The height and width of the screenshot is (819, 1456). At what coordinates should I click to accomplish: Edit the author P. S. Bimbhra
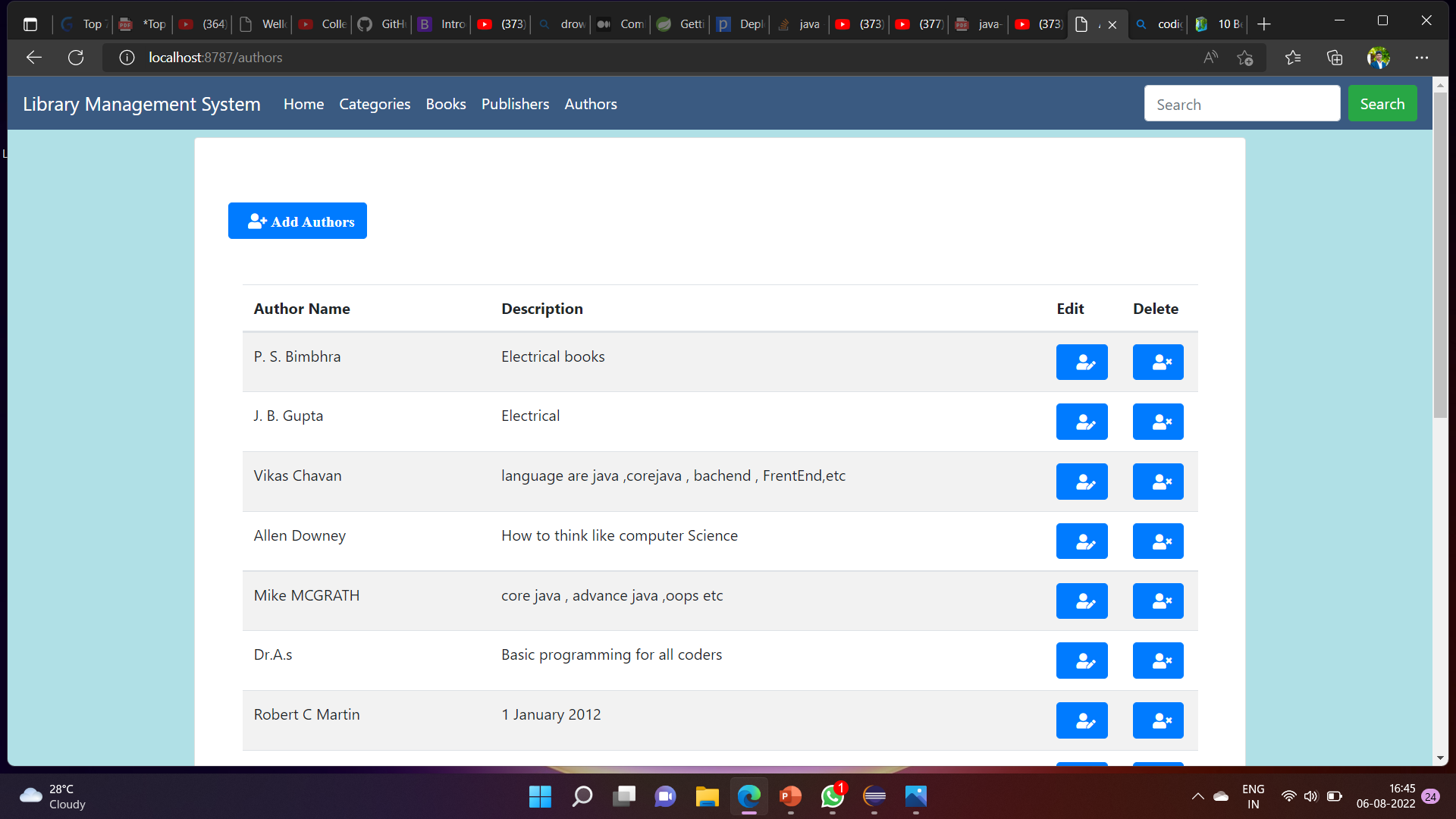pos(1082,362)
